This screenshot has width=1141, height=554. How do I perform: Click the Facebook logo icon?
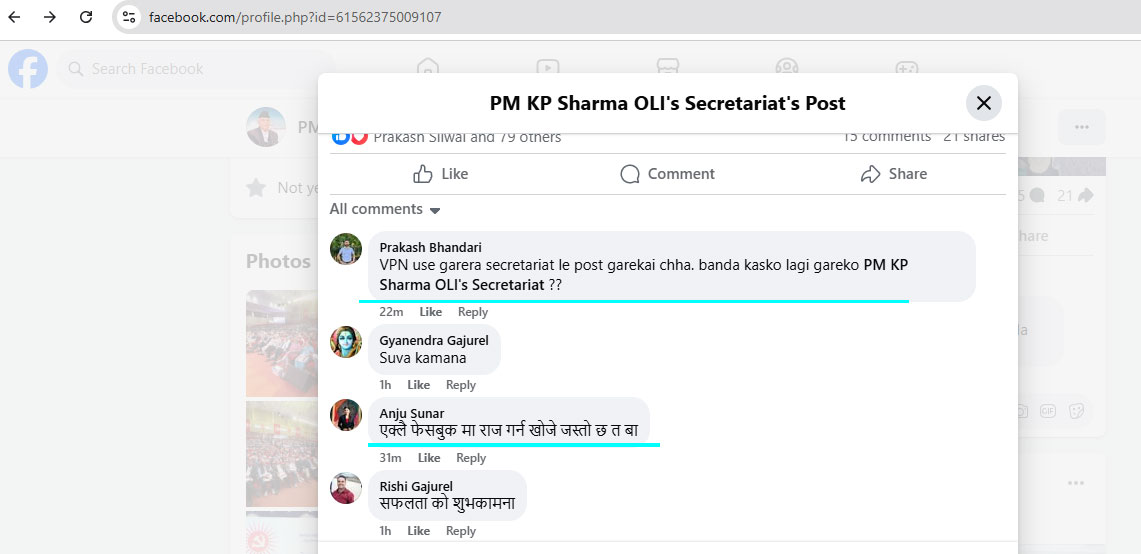pyautogui.click(x=28, y=69)
